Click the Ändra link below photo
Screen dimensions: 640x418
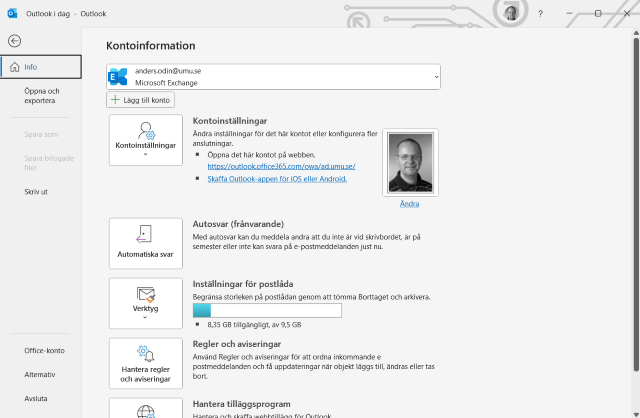coord(409,204)
